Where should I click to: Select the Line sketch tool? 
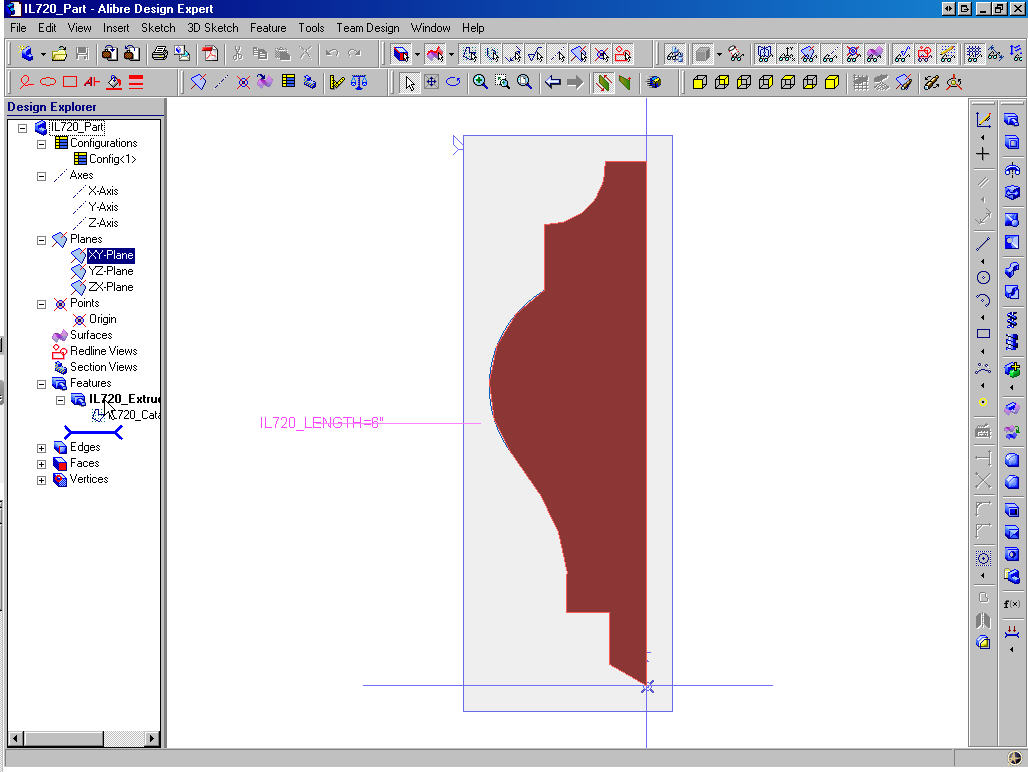983,243
